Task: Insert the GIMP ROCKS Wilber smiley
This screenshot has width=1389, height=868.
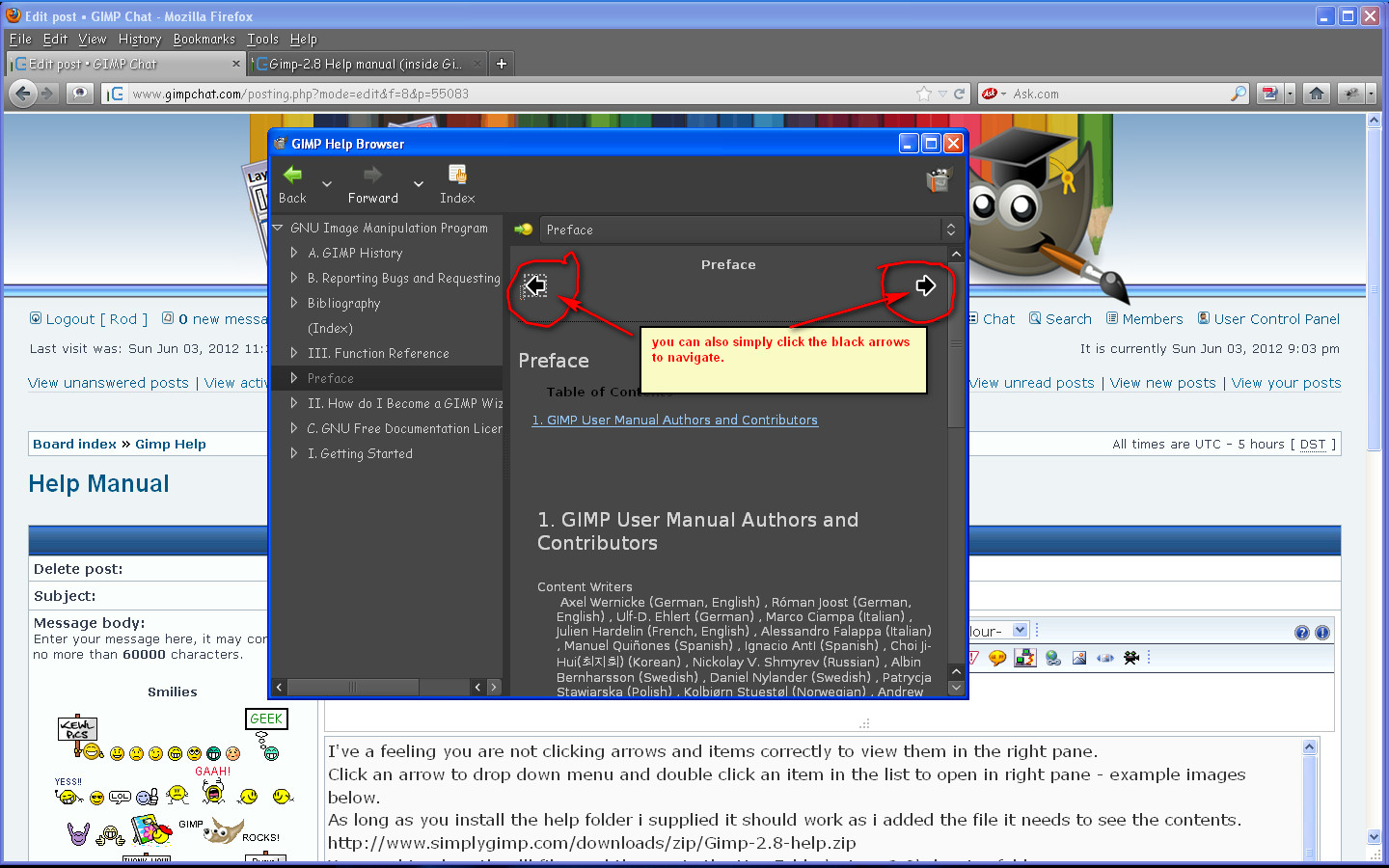Action: (229, 830)
